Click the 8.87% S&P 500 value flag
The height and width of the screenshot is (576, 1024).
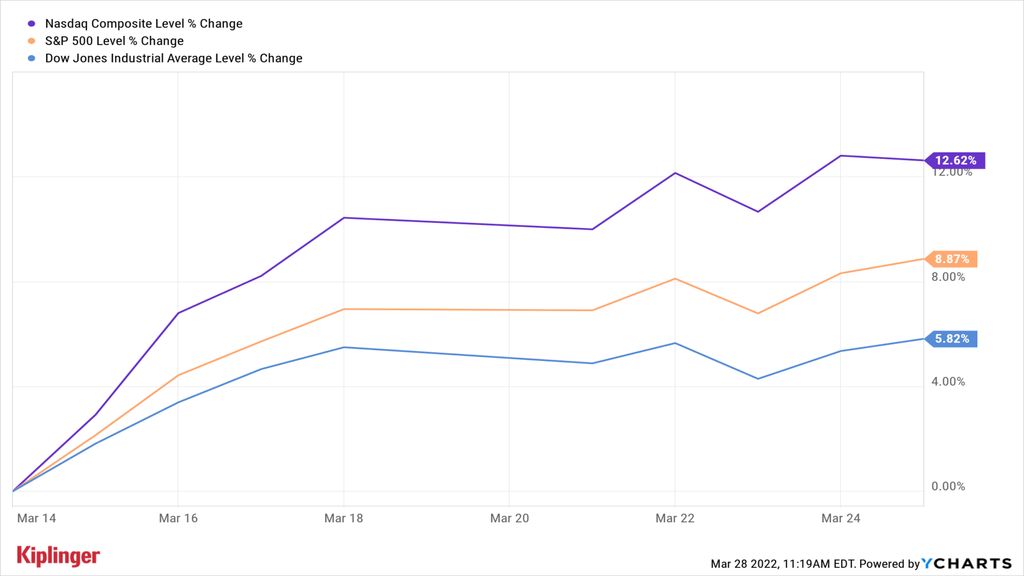tap(951, 259)
